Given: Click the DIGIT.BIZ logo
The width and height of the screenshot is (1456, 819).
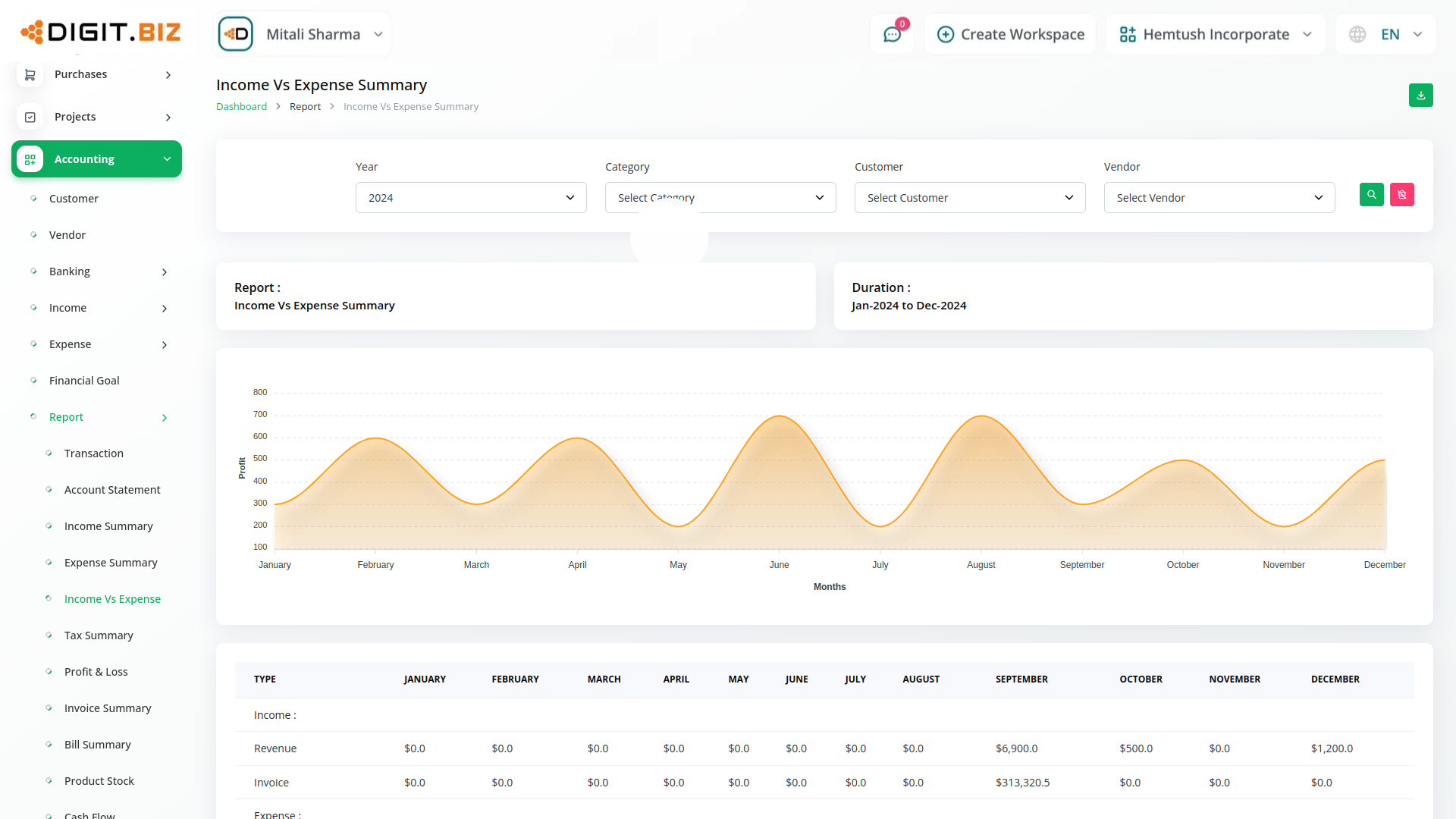Looking at the screenshot, I should pyautogui.click(x=101, y=32).
